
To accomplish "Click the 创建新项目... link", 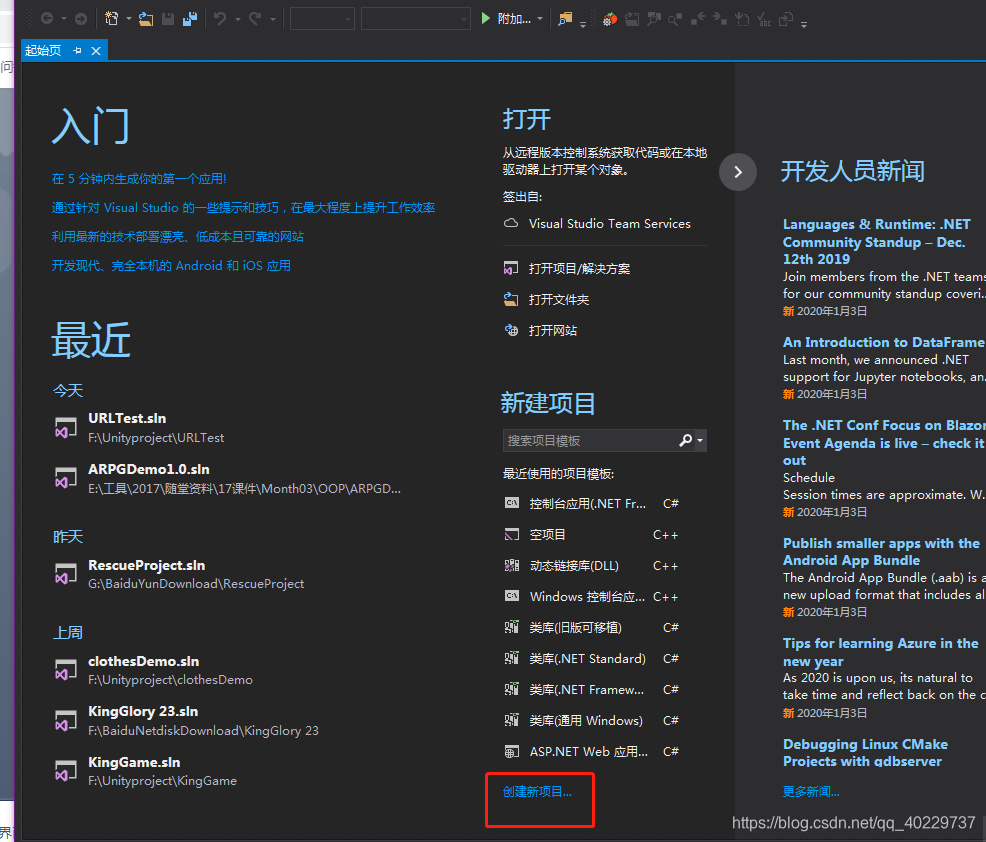I will pyautogui.click(x=538, y=792).
